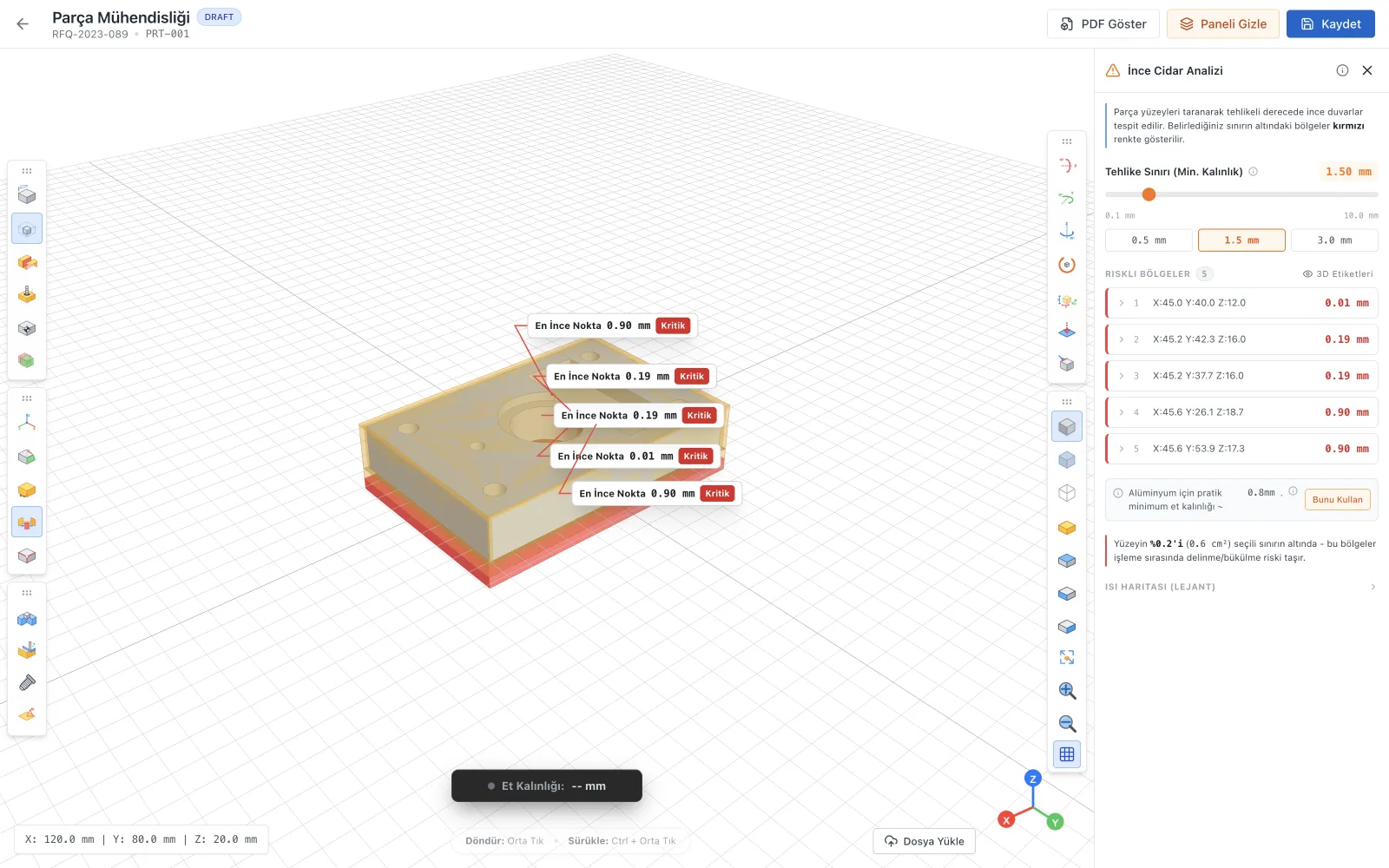The width and height of the screenshot is (1389, 868).
Task: Click the dimensions readout X: 120.0 mm
Action: (x=142, y=839)
